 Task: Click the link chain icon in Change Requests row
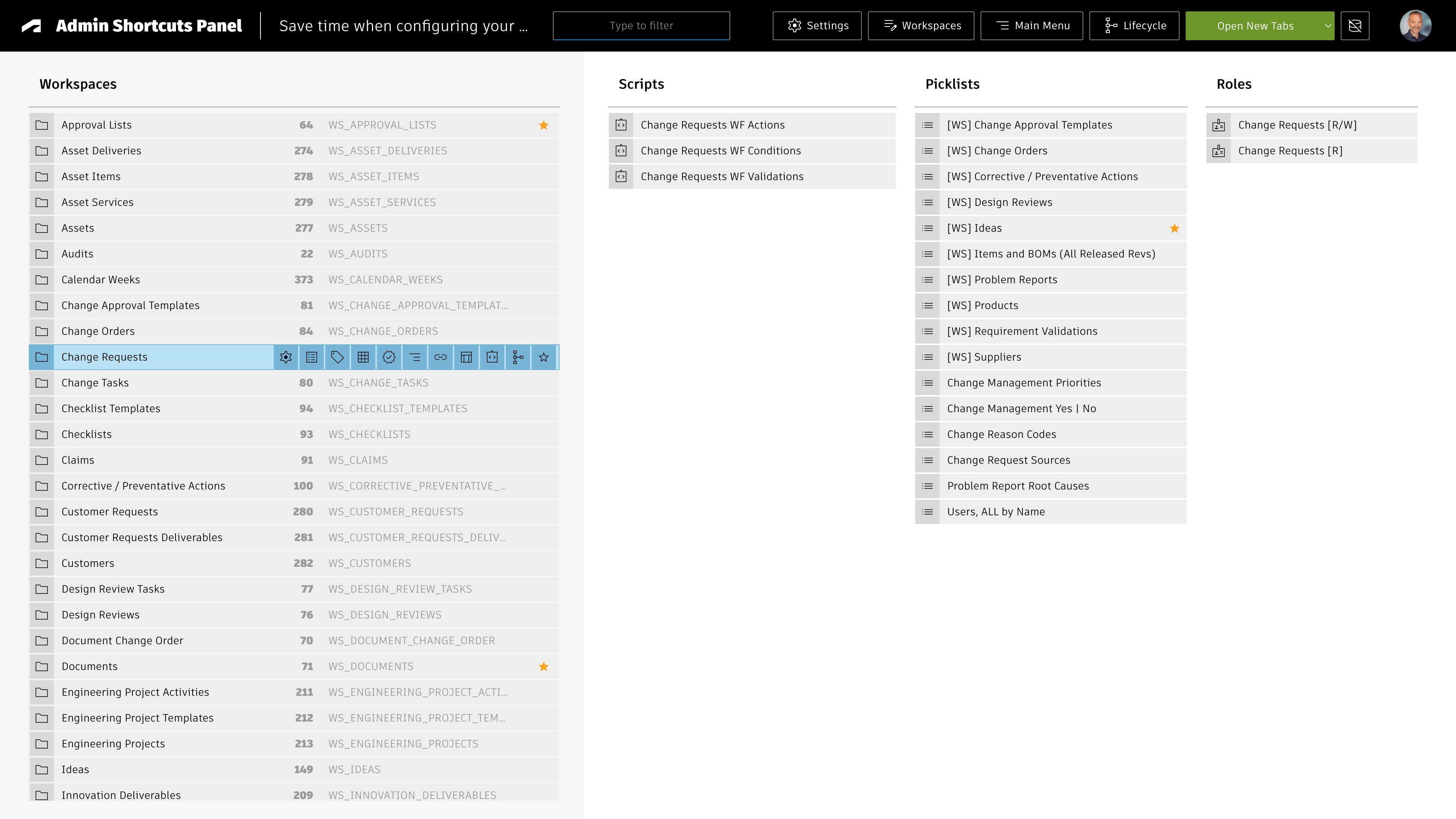pyautogui.click(x=441, y=357)
